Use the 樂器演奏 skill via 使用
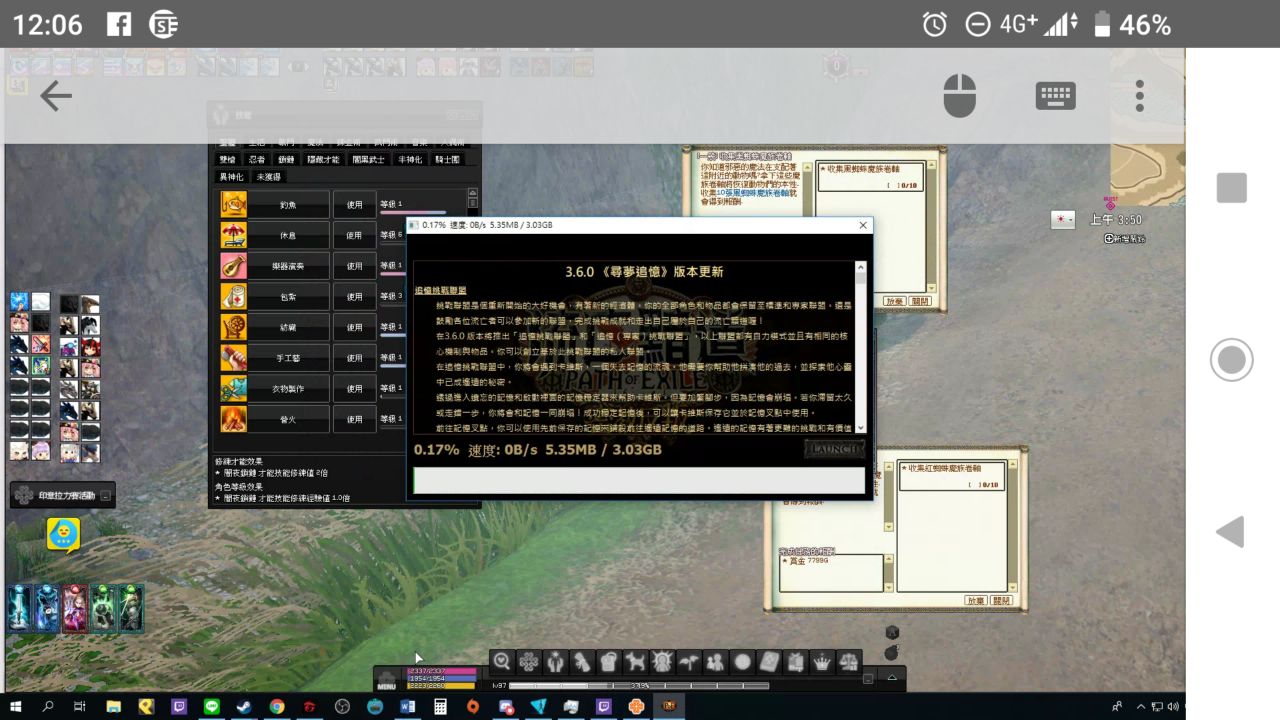This screenshot has height=720, width=1280. (354, 266)
